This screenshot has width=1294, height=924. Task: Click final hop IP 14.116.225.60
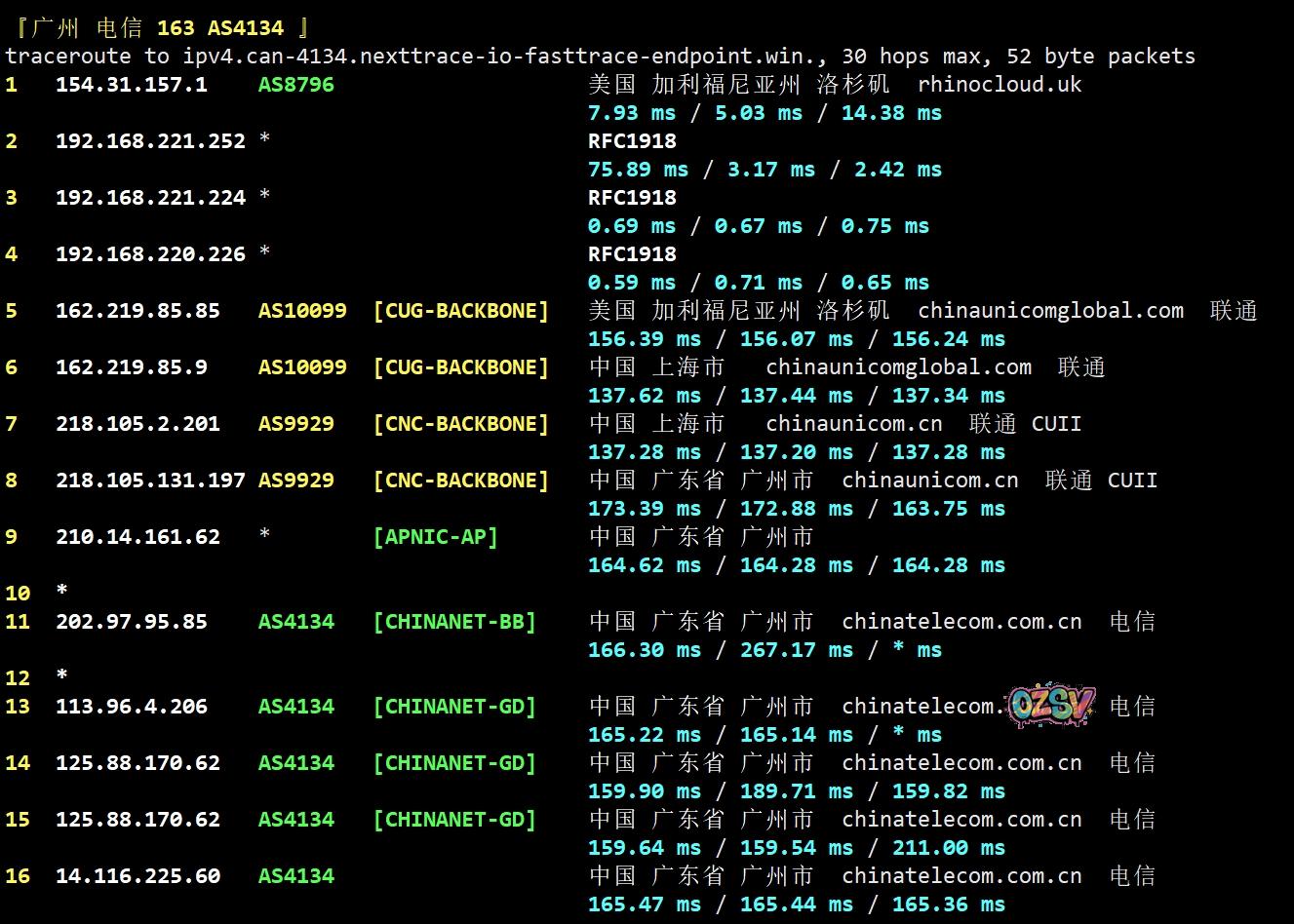[137, 876]
